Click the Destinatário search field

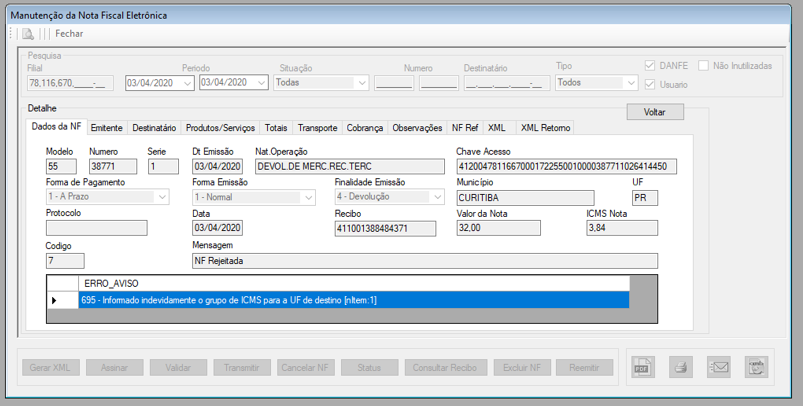pos(507,83)
